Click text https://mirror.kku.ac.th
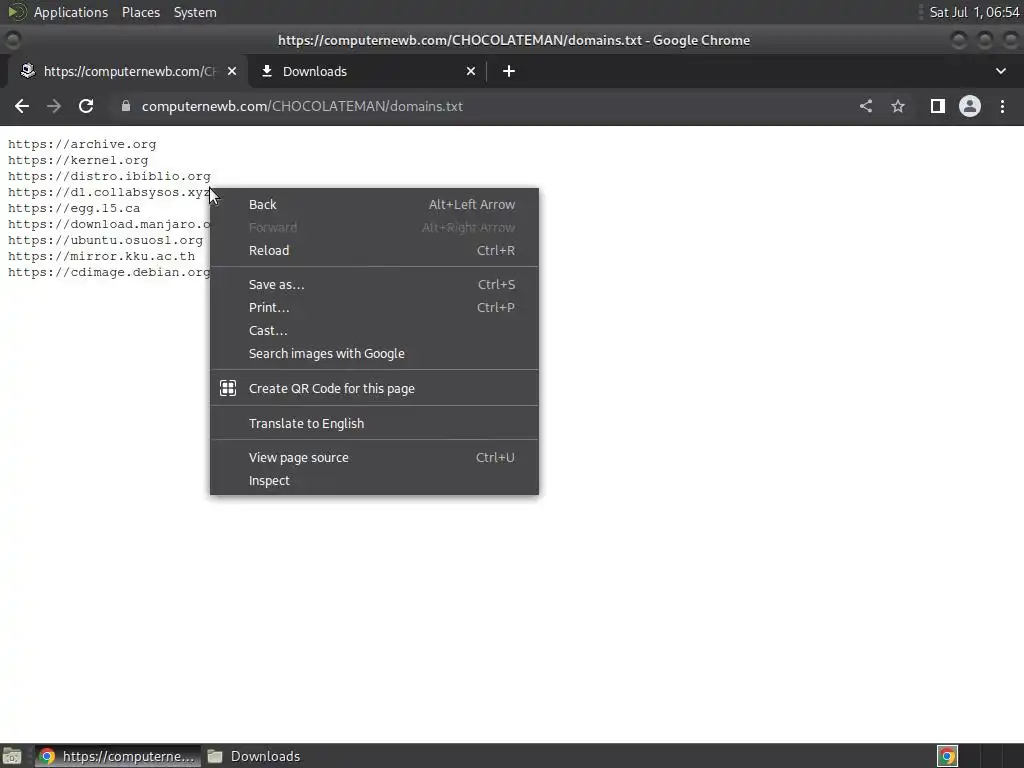This screenshot has height=768, width=1024. pos(101,256)
